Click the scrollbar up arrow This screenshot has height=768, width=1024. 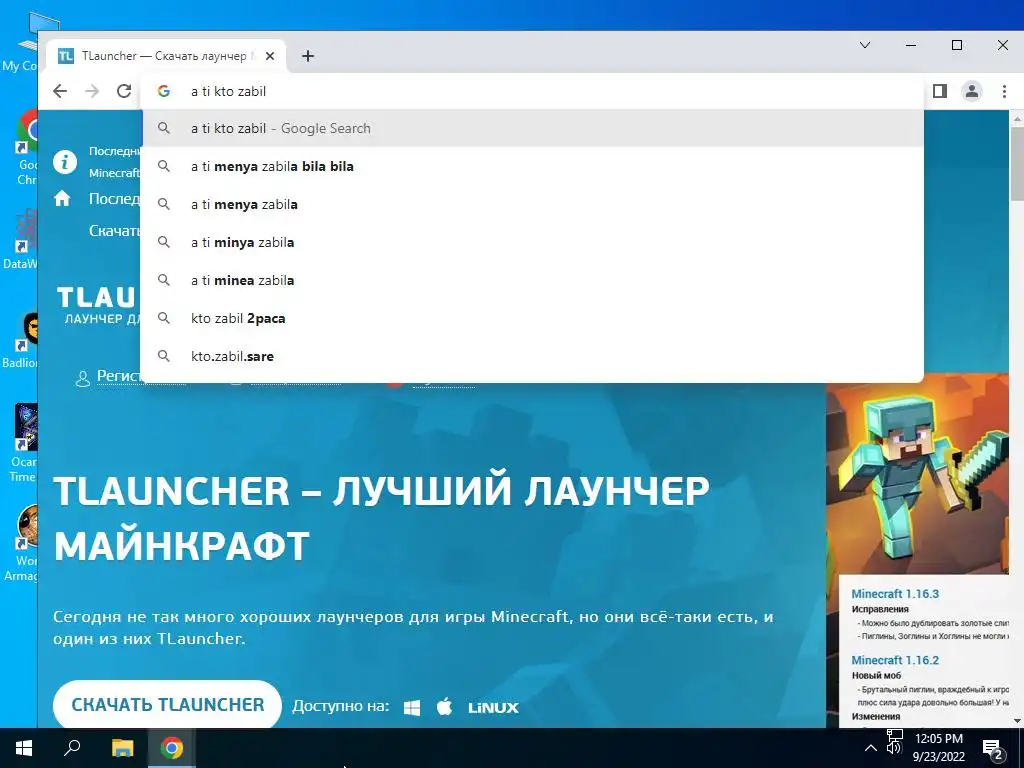point(1017,118)
